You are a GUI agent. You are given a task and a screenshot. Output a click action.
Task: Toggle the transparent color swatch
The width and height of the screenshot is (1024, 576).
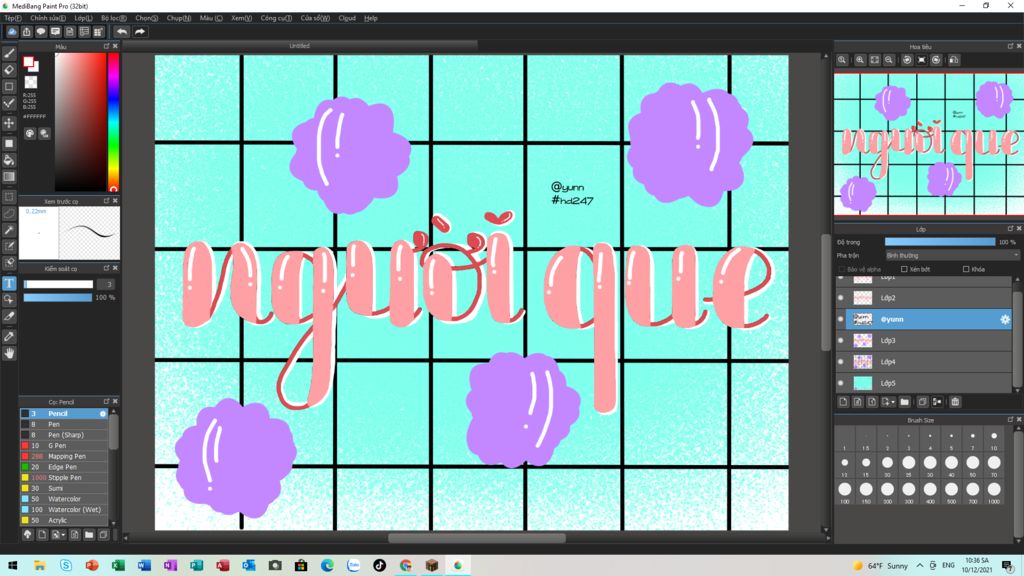click(31, 82)
